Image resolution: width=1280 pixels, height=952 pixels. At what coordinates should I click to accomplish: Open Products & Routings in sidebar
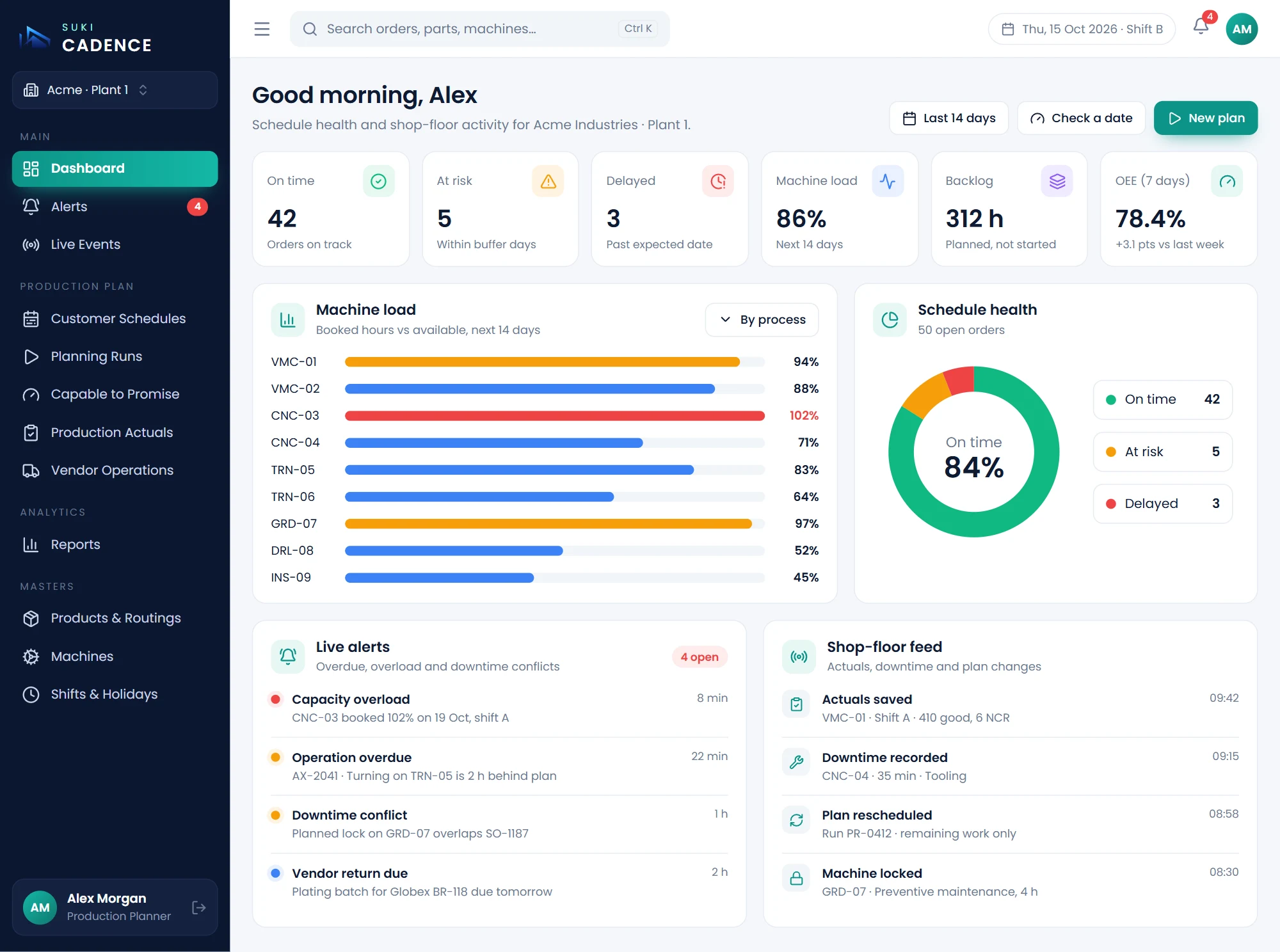click(115, 618)
